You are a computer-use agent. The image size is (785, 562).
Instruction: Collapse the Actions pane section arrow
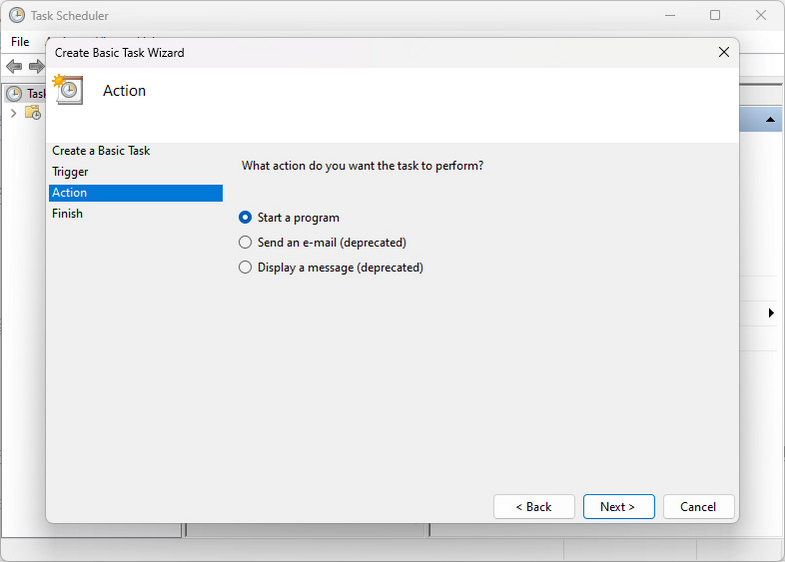770,120
